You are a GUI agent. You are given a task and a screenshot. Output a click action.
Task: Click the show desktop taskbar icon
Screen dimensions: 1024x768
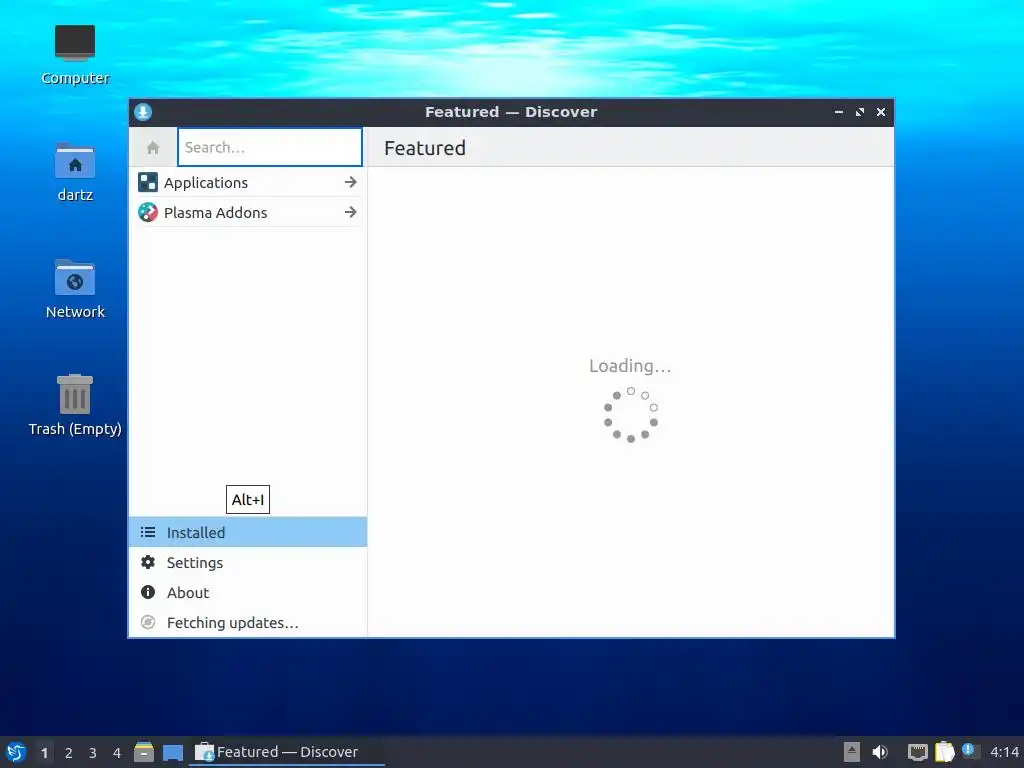pyautogui.click(x=173, y=753)
